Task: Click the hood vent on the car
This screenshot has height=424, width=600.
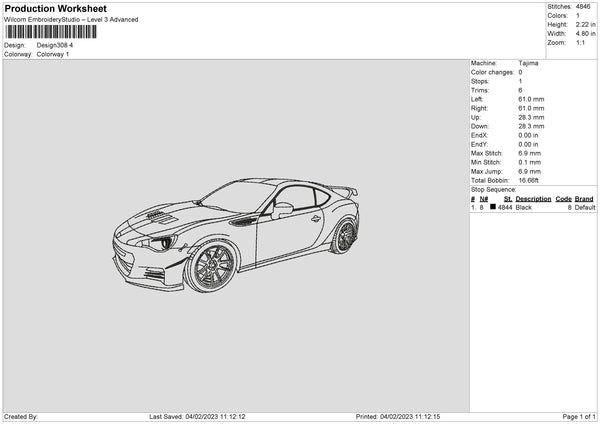Action: [158, 215]
